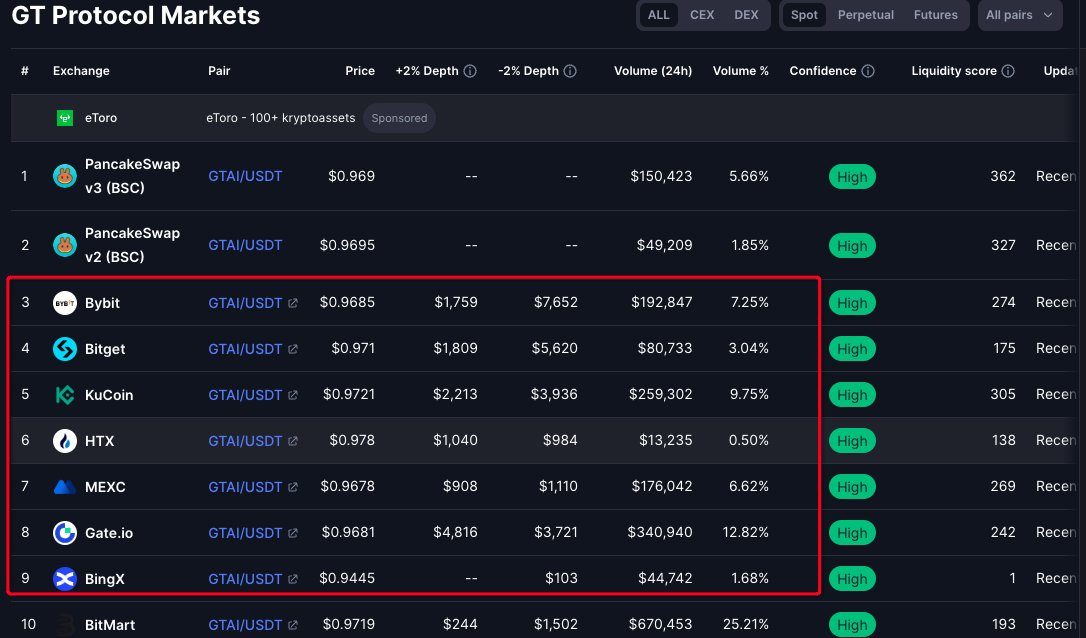Click the KuCoin exchange name
The width and height of the screenshot is (1086, 638).
coord(109,395)
